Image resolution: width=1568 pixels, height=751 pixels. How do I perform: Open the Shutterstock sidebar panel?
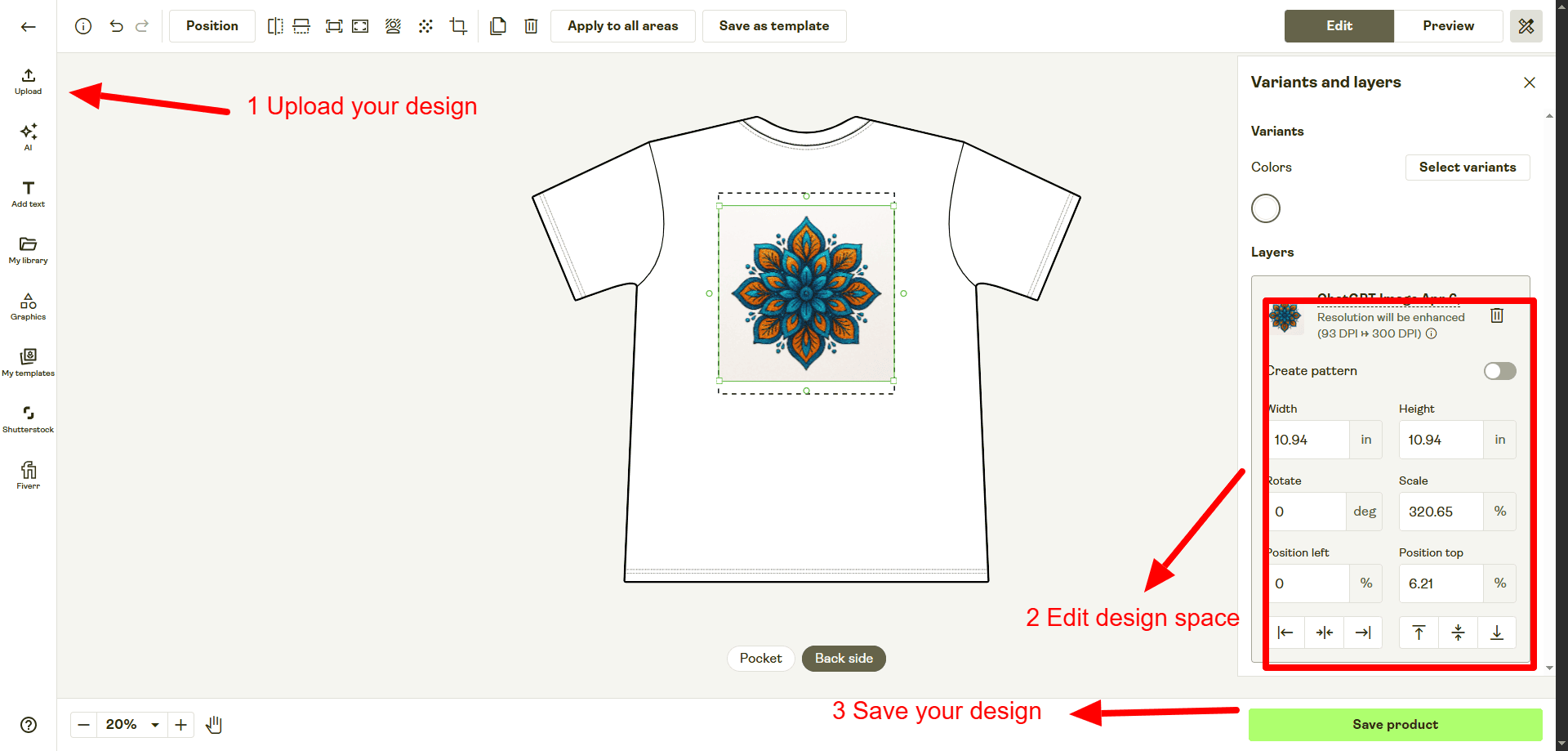click(28, 418)
